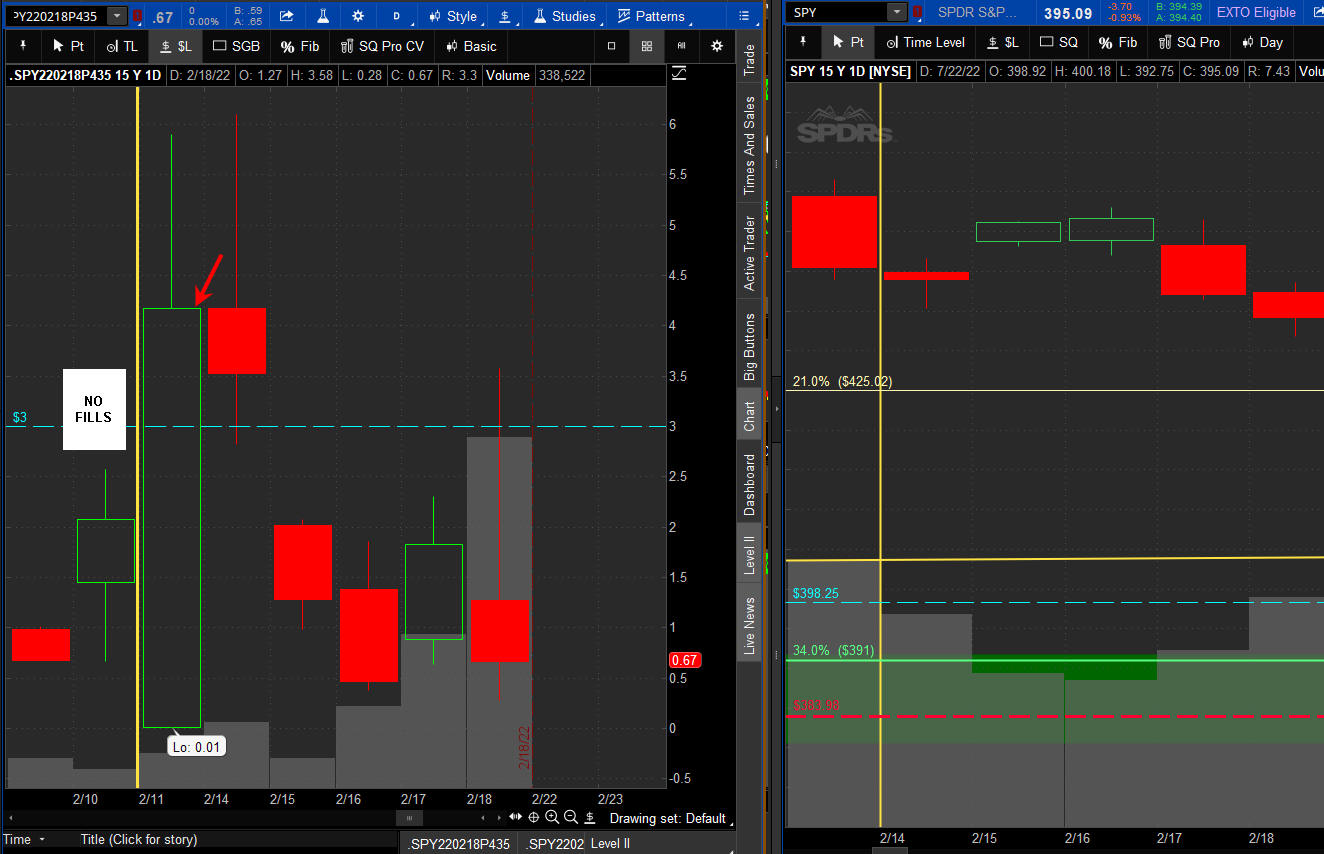Pin the left chart drawing toolbar

click(21, 46)
